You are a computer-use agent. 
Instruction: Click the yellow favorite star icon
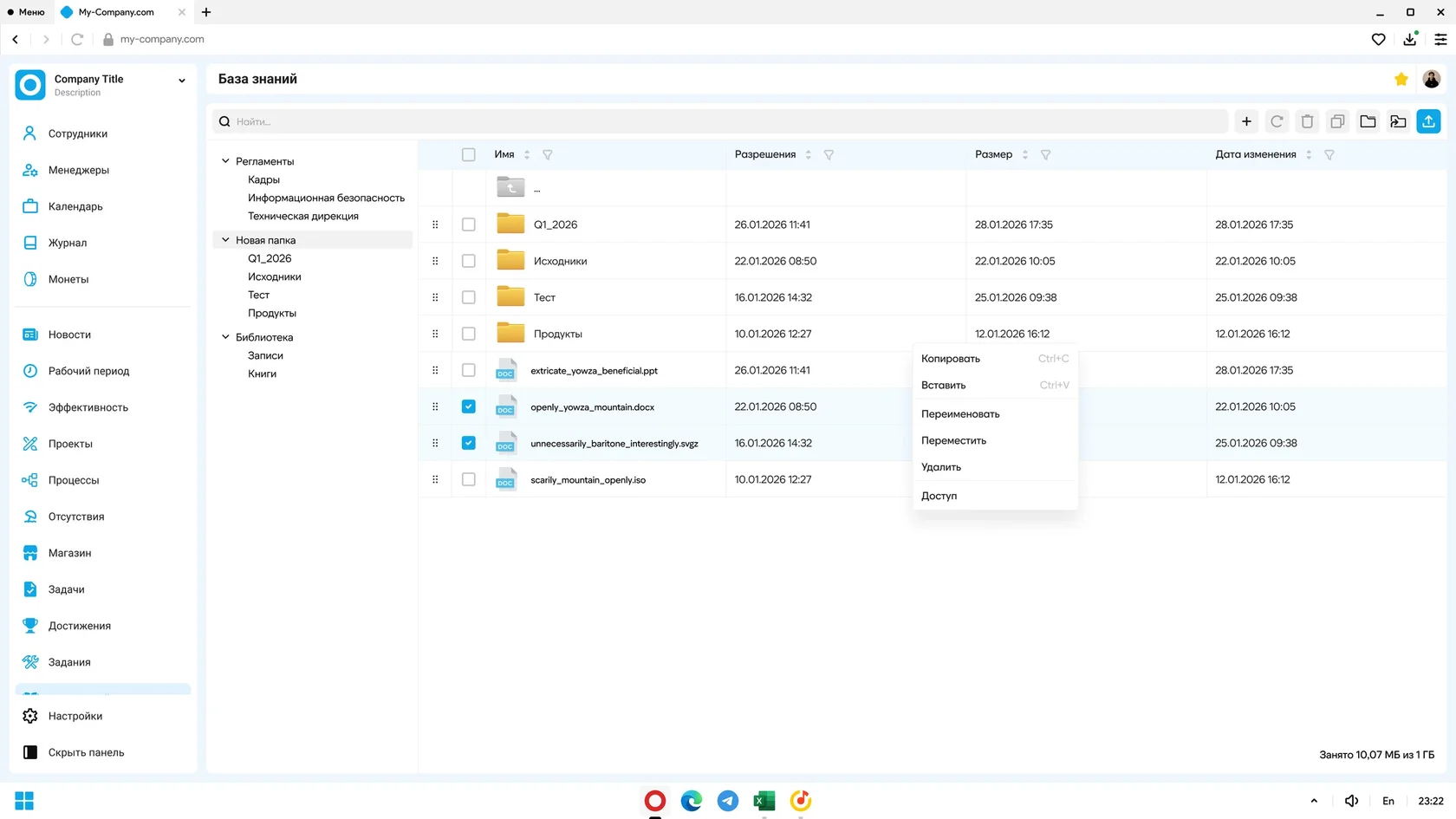tap(1401, 79)
